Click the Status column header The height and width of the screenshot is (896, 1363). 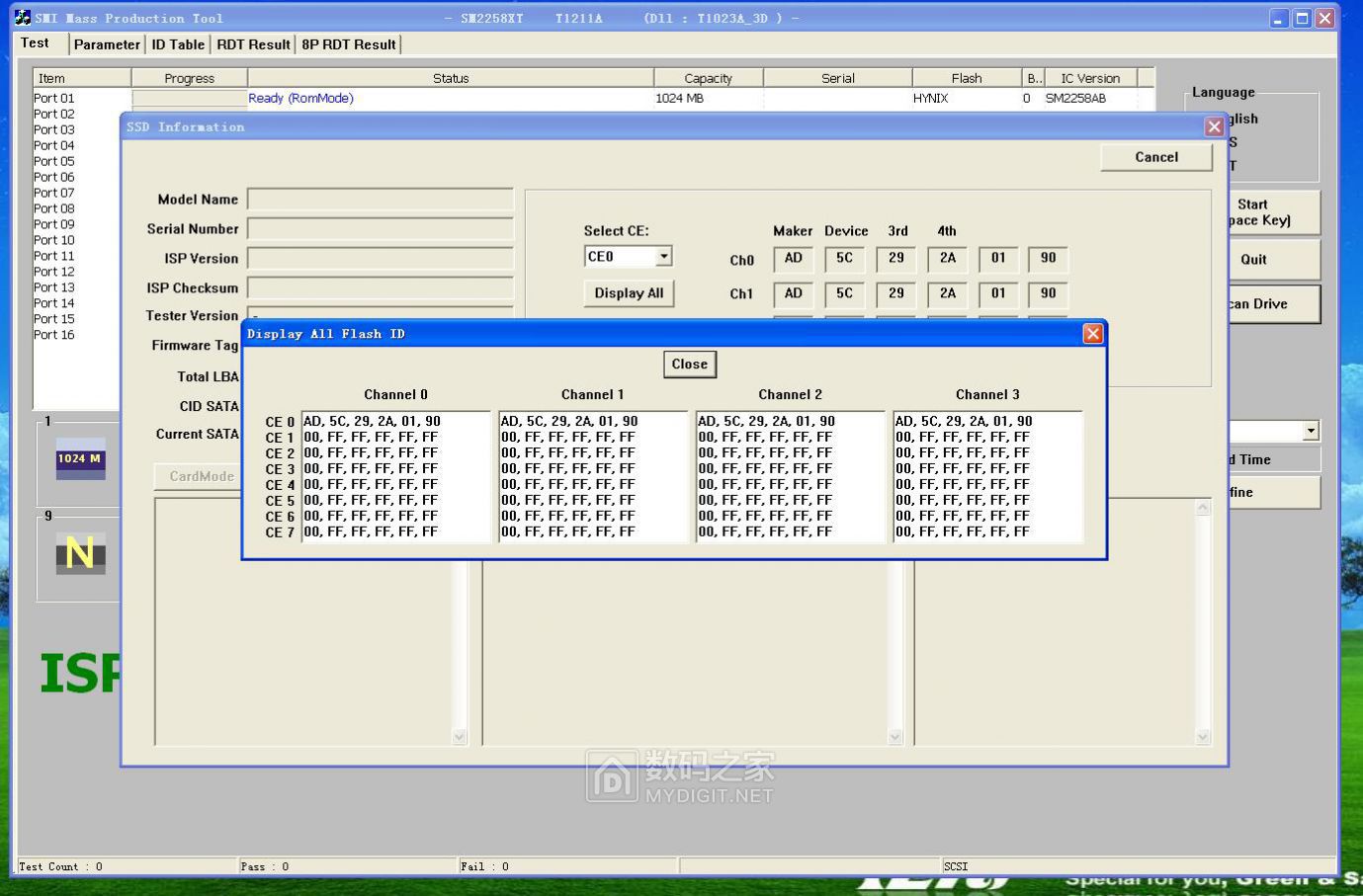pos(451,78)
